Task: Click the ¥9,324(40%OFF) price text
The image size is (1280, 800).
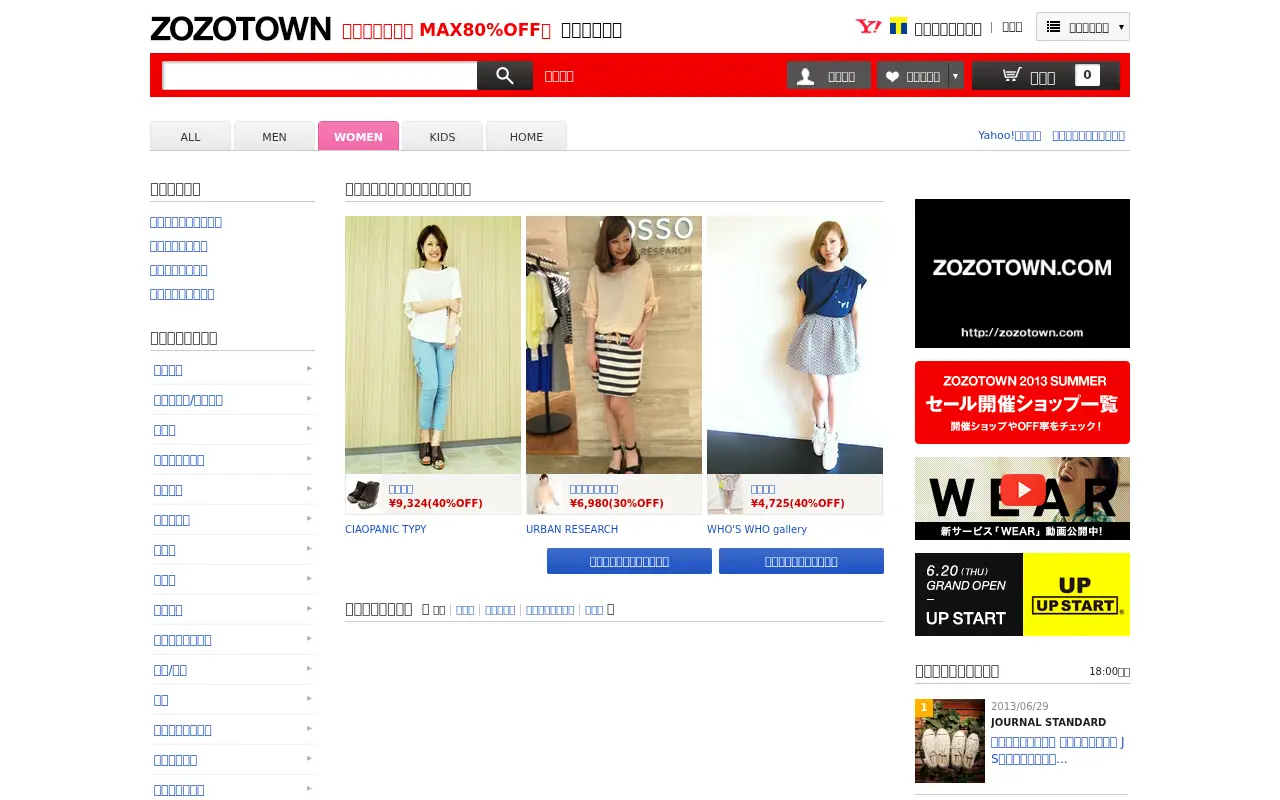Action: tap(436, 503)
